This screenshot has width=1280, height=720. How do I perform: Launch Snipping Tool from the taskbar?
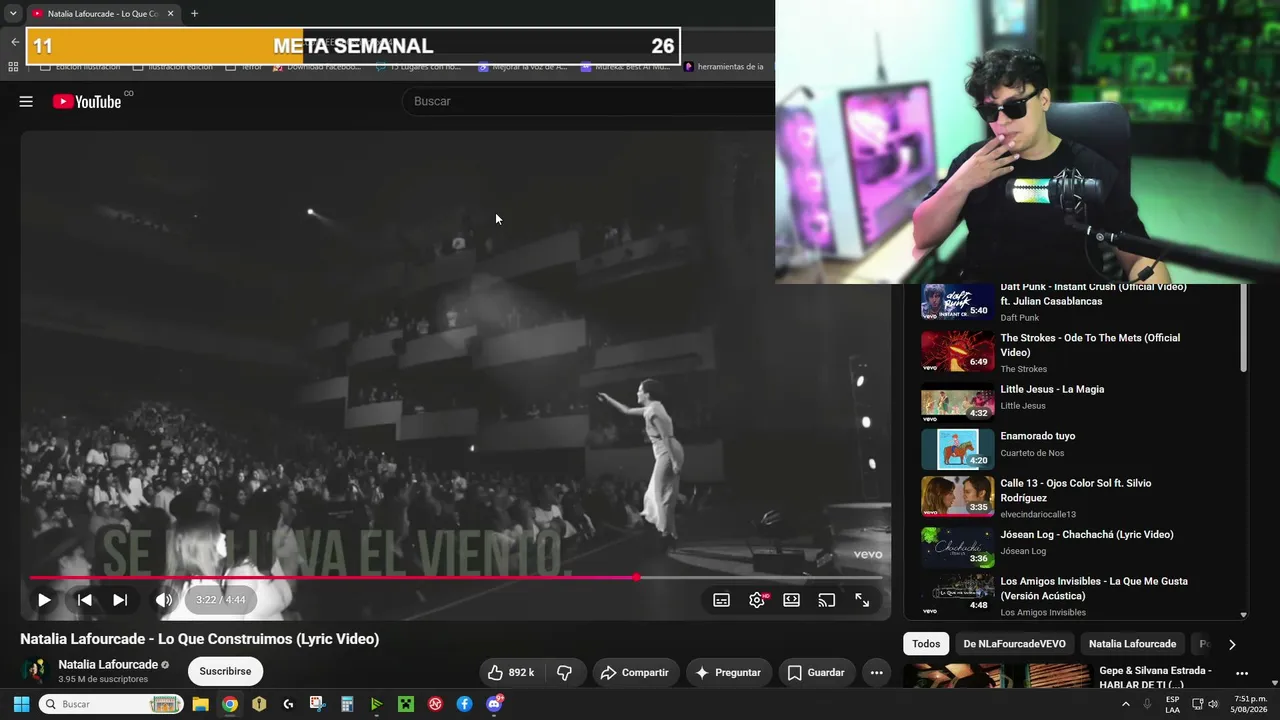click(x=317, y=704)
